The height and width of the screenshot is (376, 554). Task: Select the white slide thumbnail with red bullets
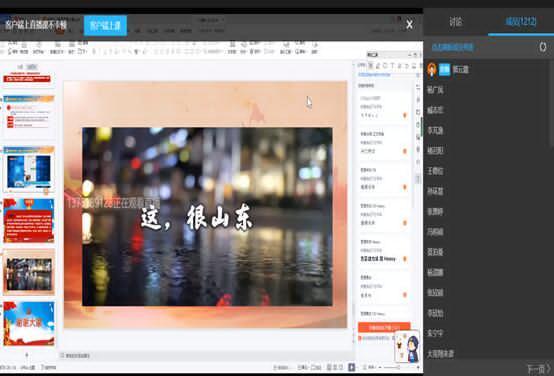point(29,117)
